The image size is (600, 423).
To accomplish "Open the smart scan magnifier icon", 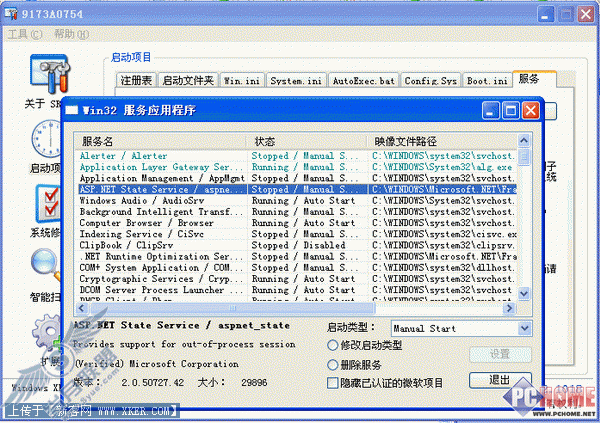I will pos(46,265).
